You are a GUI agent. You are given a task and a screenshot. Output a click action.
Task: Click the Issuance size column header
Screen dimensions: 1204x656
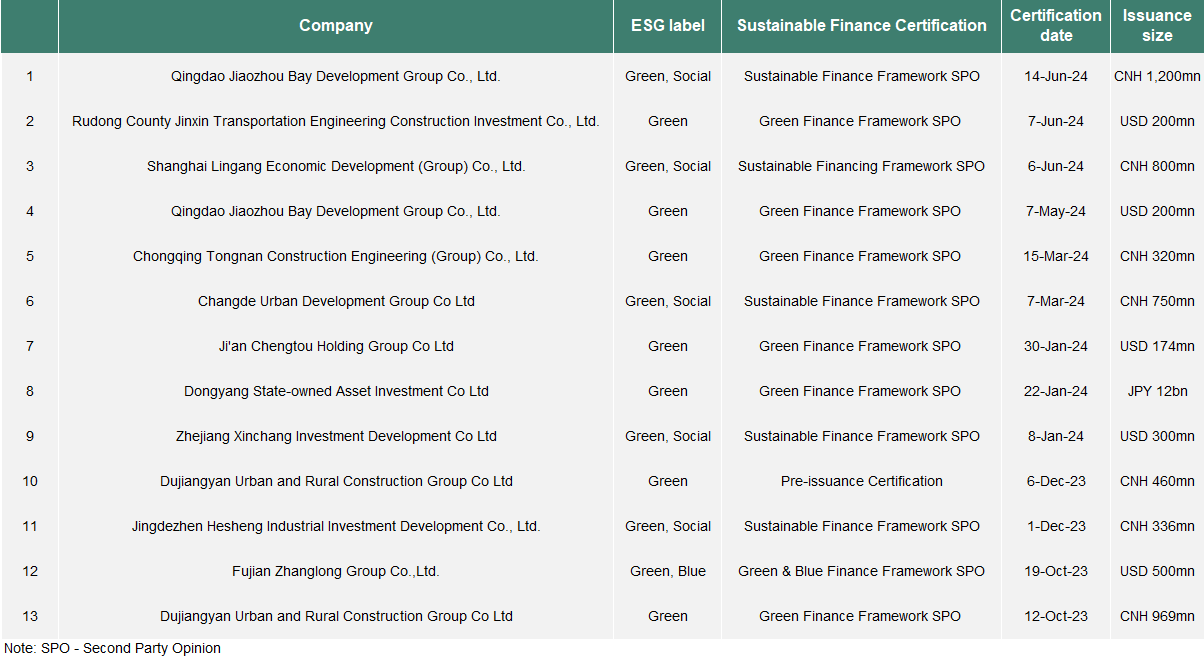(x=1157, y=26)
